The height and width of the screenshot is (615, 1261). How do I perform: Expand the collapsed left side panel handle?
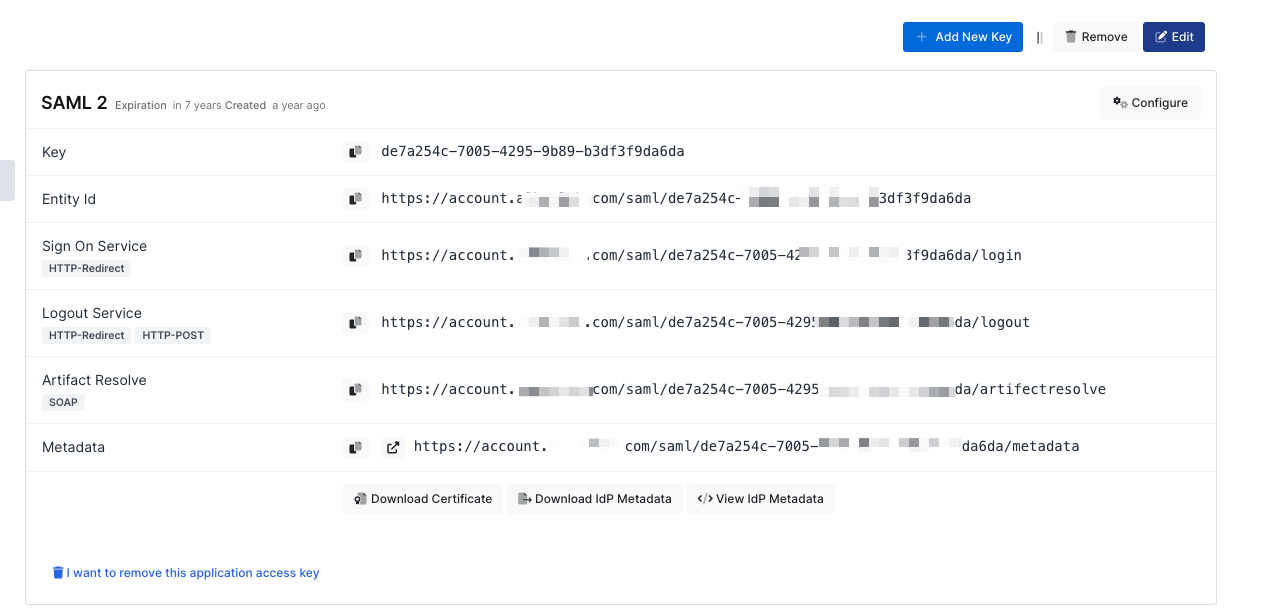click(7, 180)
